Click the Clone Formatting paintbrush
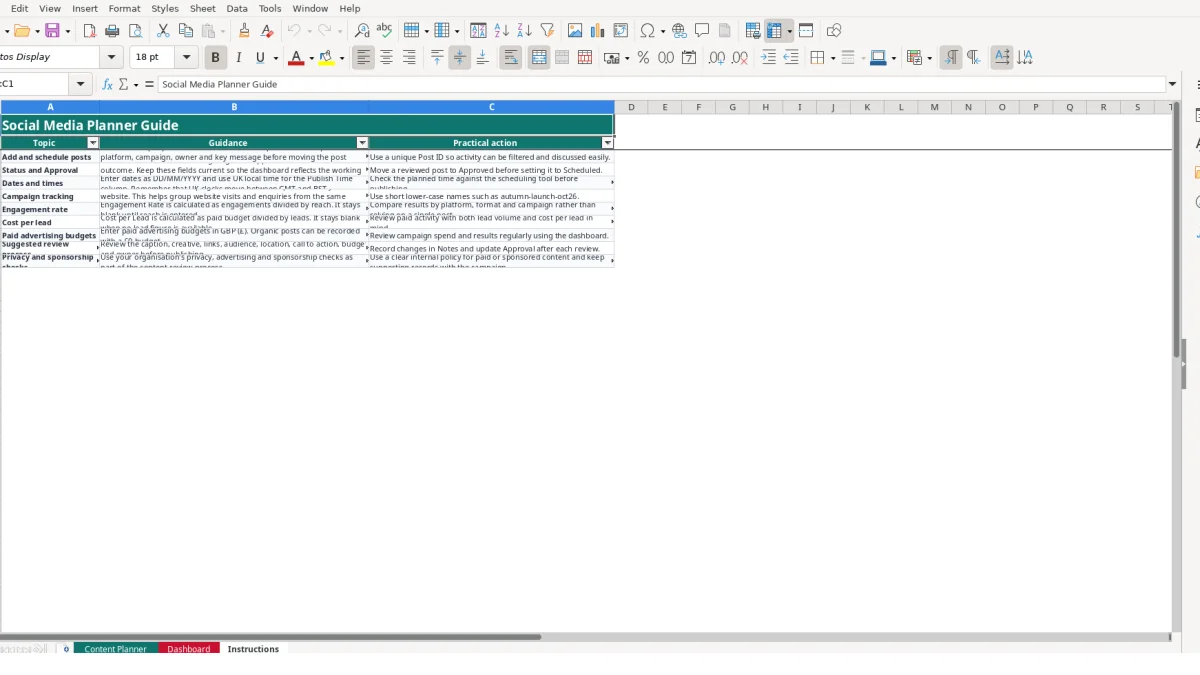The height and width of the screenshot is (675, 1200). click(x=244, y=31)
